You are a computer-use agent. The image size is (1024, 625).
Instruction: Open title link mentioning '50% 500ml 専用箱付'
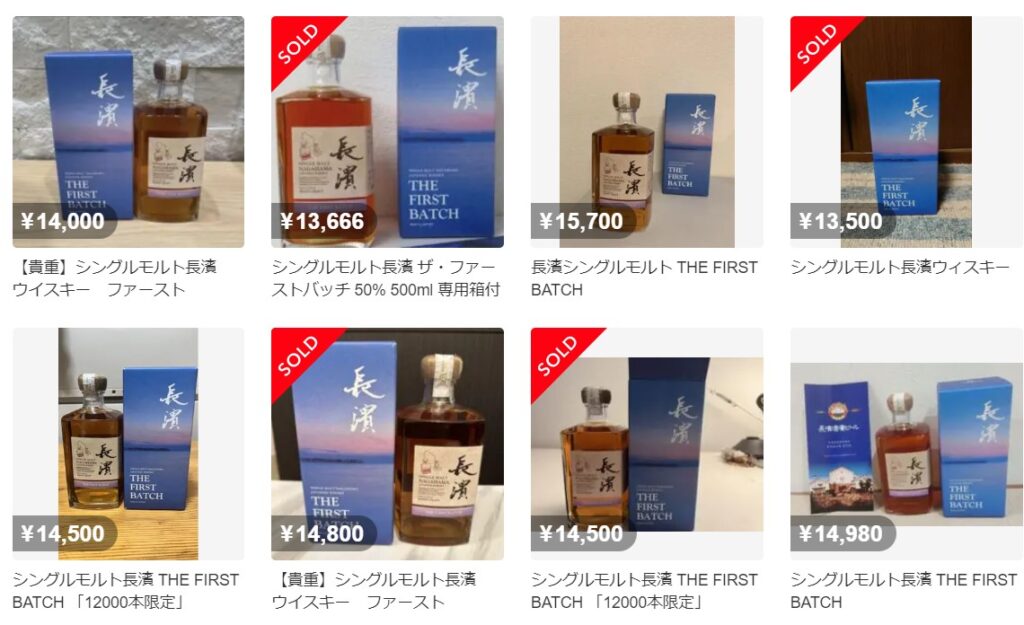(x=386, y=278)
